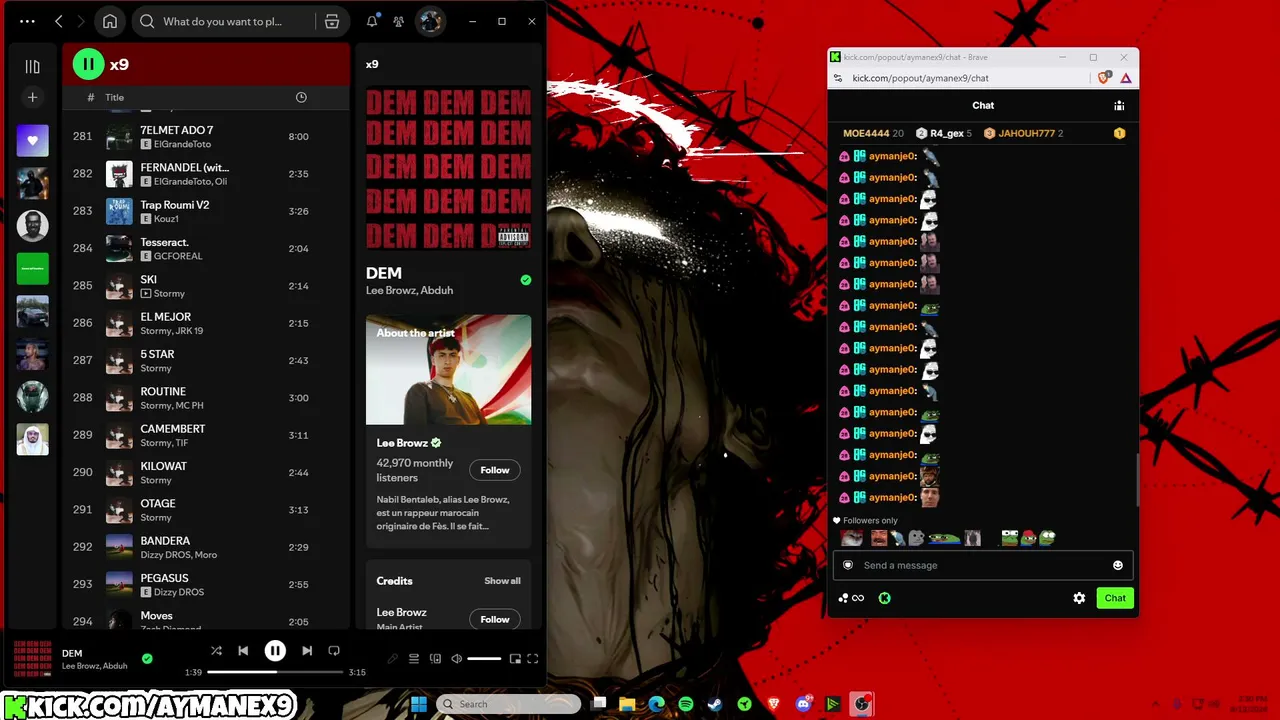This screenshot has height=720, width=1280.
Task: Click the Spotify search box
Action: (x=222, y=21)
